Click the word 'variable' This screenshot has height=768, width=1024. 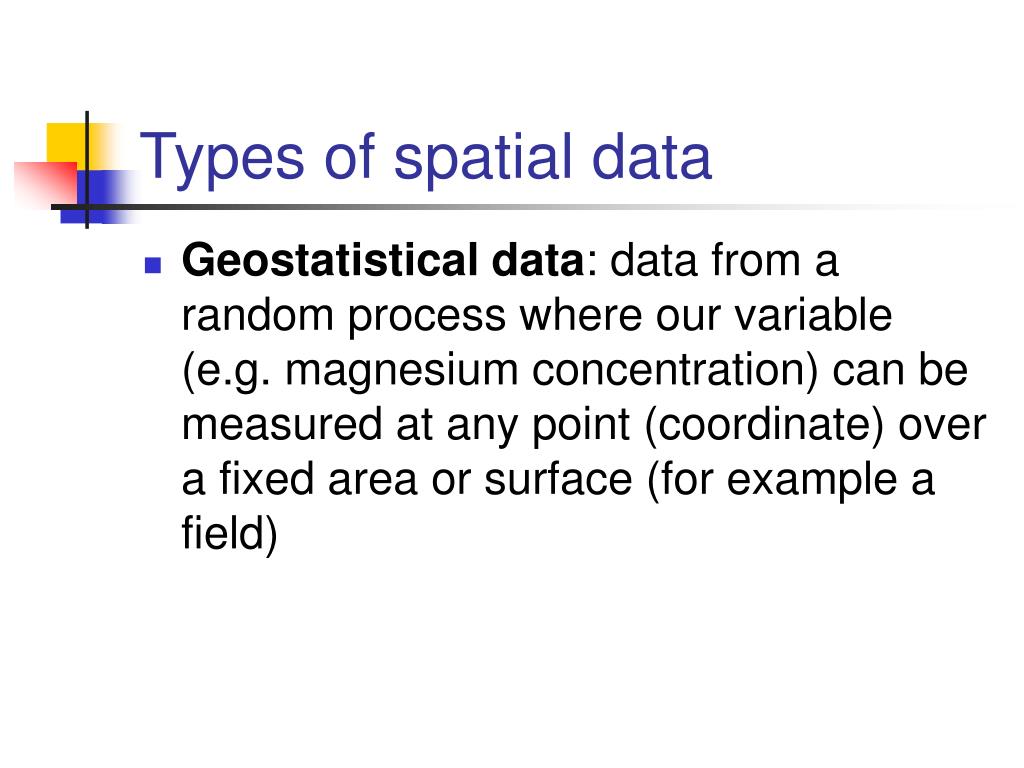point(813,314)
